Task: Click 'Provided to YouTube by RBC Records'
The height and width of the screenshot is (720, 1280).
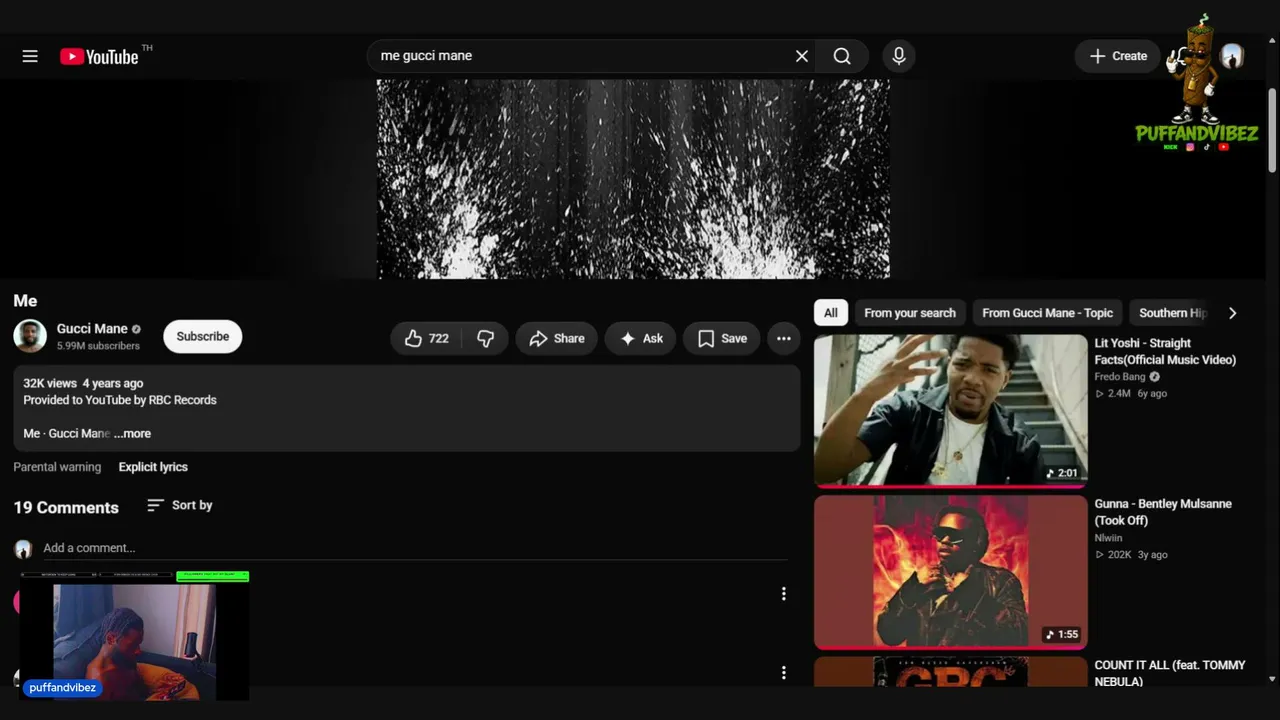Action: 120,400
